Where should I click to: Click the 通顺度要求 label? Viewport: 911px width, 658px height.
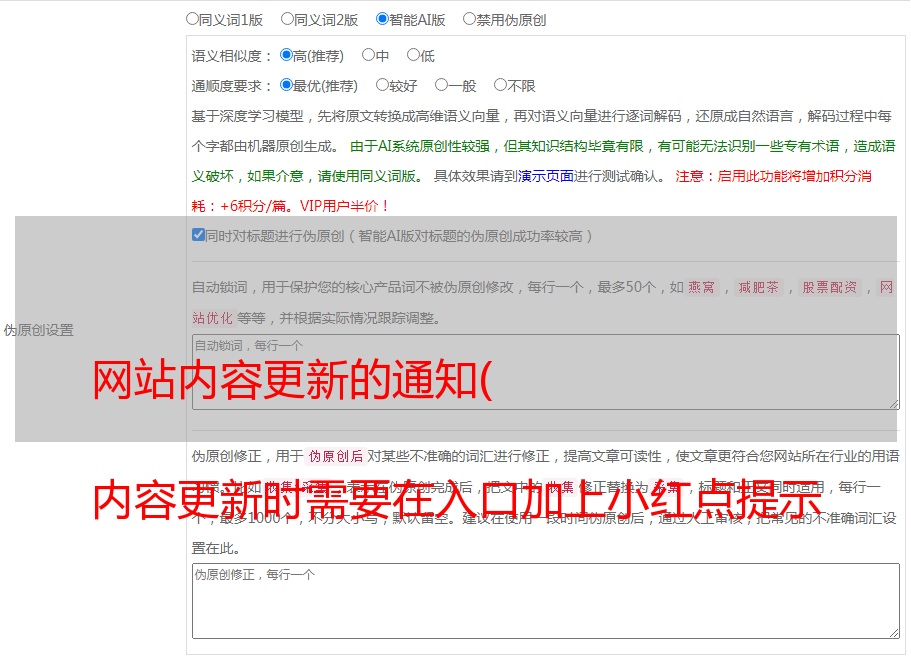point(231,86)
